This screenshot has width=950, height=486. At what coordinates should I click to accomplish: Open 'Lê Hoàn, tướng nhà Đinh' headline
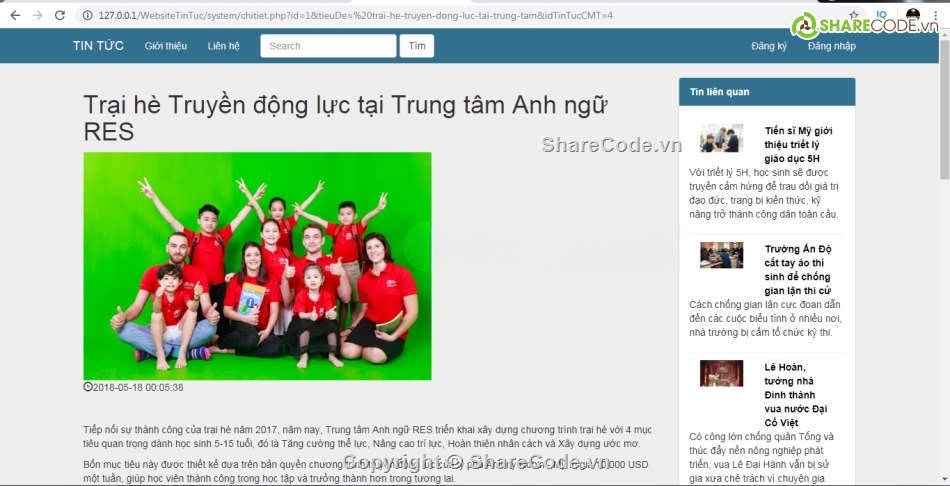click(x=796, y=394)
